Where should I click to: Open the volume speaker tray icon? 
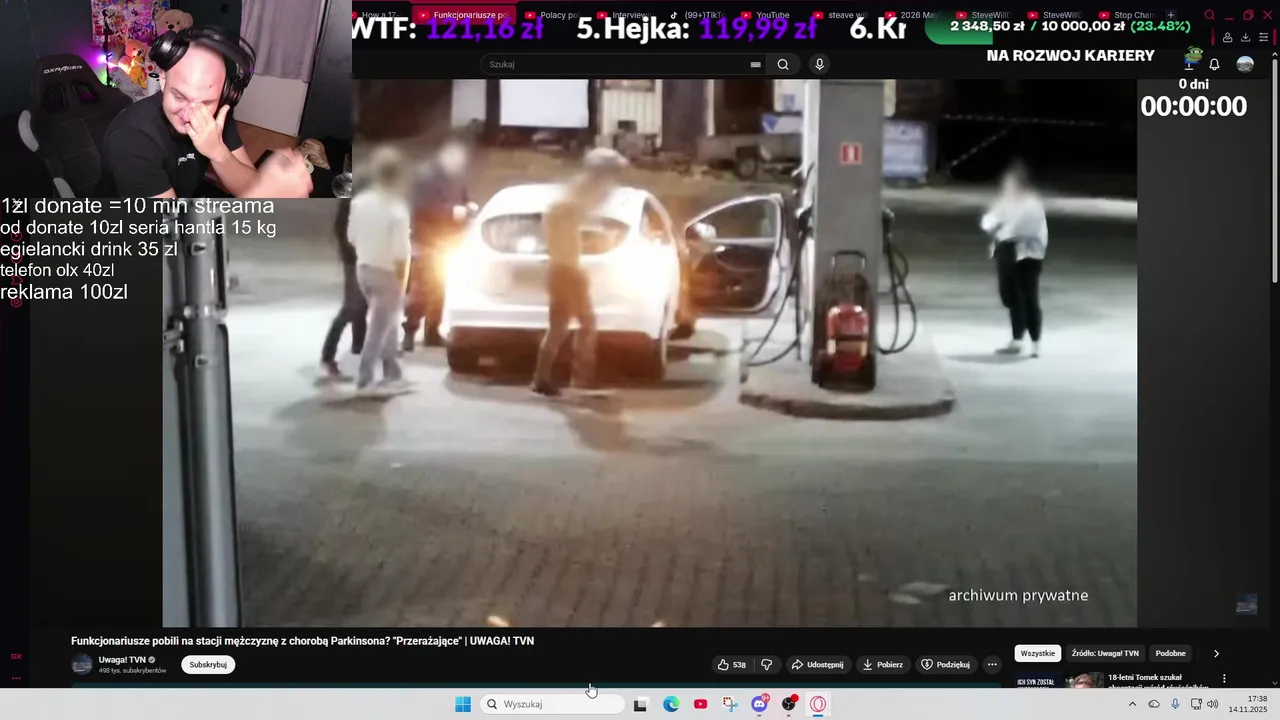(x=1213, y=704)
